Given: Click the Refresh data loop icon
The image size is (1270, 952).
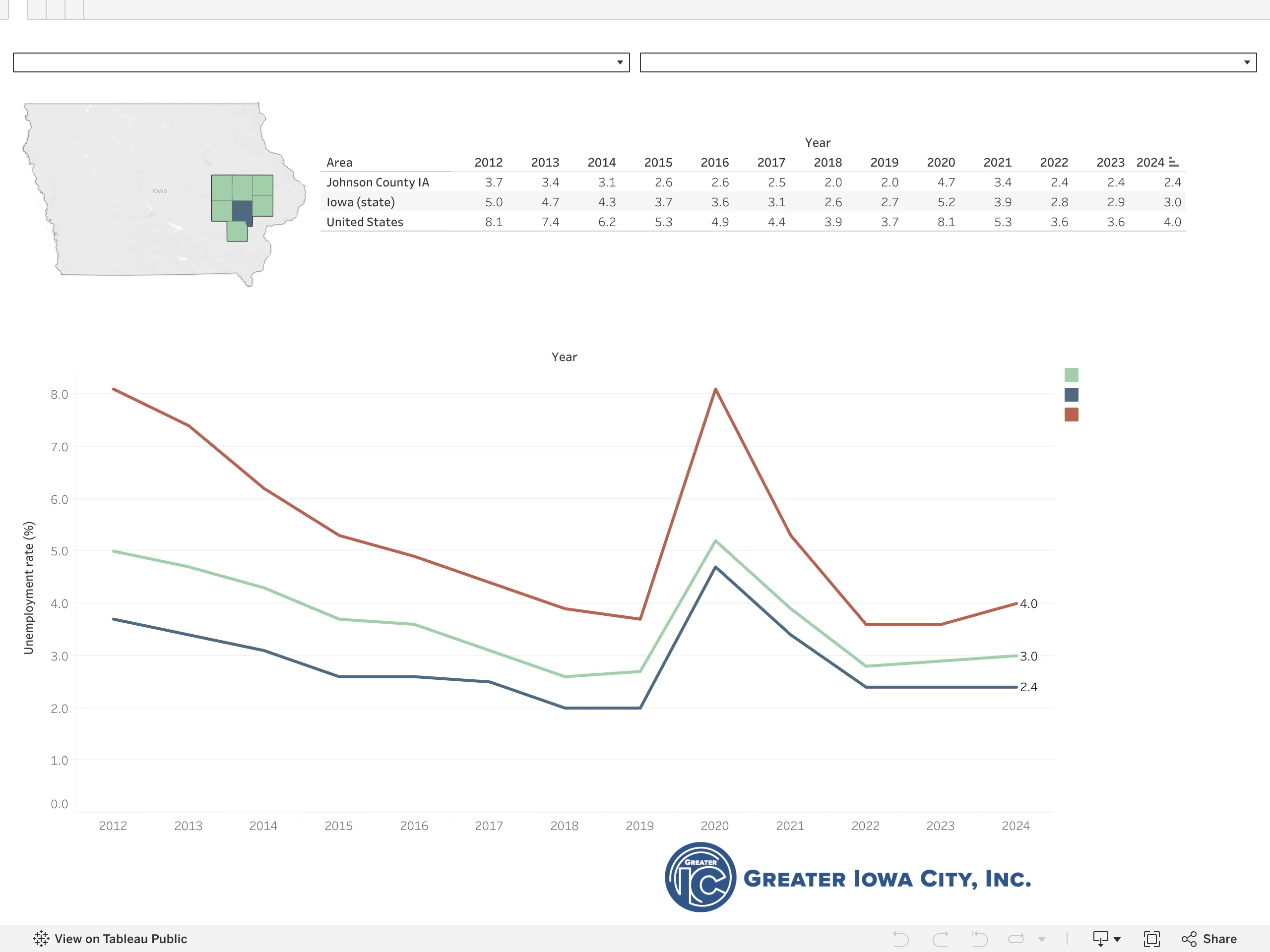Looking at the screenshot, I should point(1016,939).
